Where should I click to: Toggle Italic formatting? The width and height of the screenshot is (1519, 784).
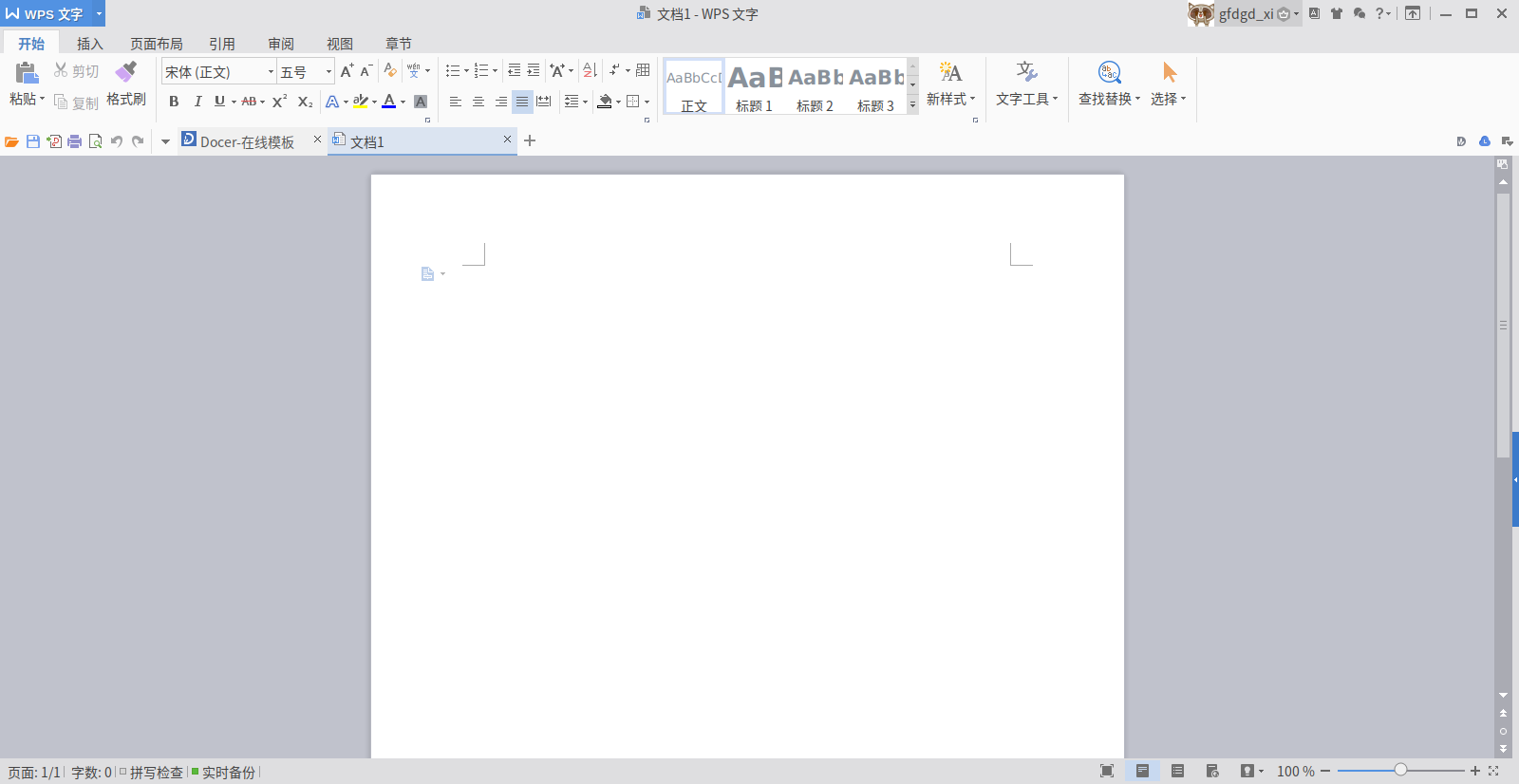pos(197,102)
